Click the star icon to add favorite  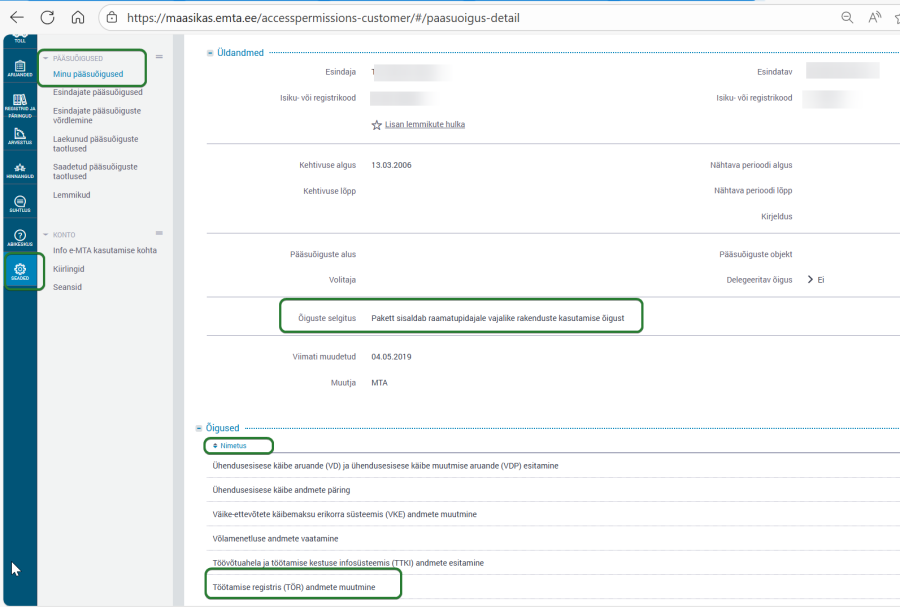pos(376,125)
